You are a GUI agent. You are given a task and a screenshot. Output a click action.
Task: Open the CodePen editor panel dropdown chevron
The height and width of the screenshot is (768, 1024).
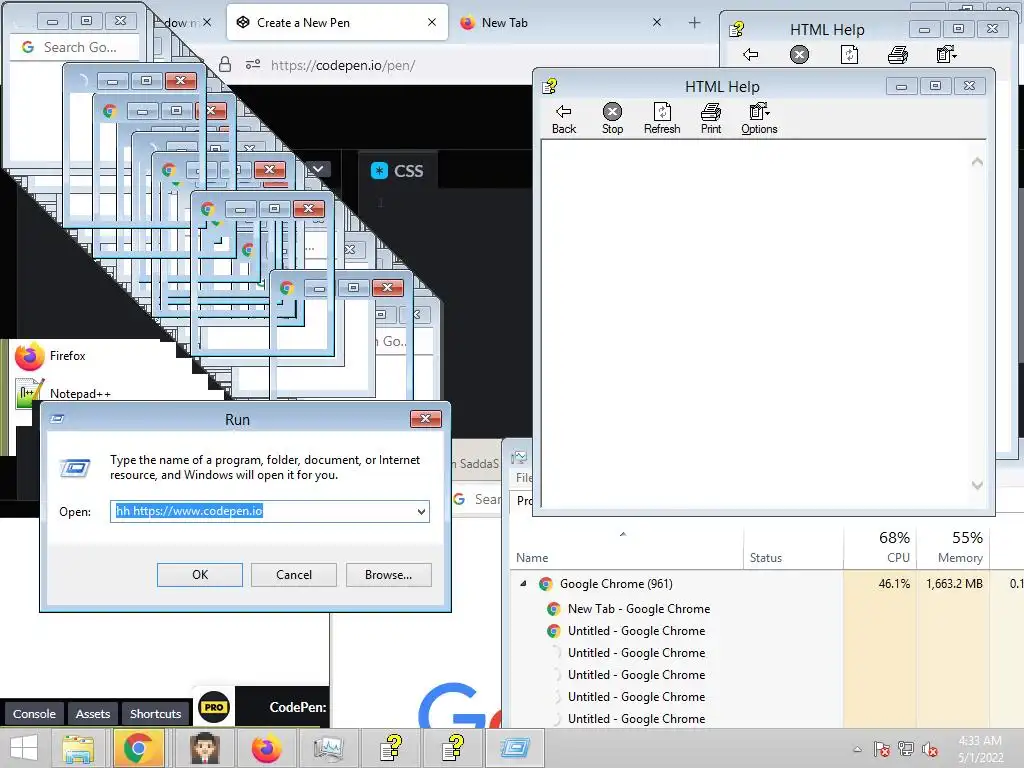coord(317,169)
